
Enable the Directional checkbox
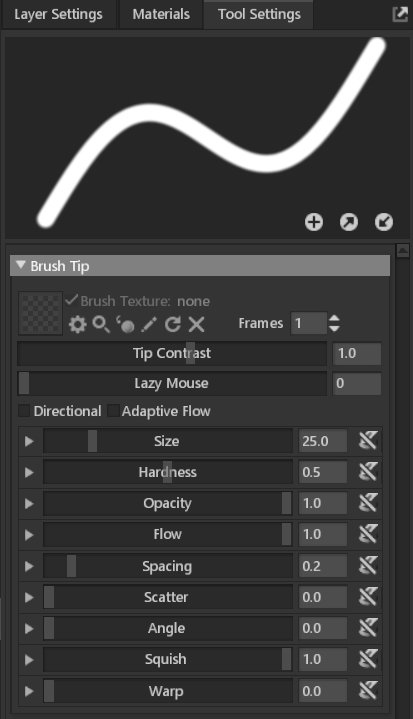click(24, 410)
